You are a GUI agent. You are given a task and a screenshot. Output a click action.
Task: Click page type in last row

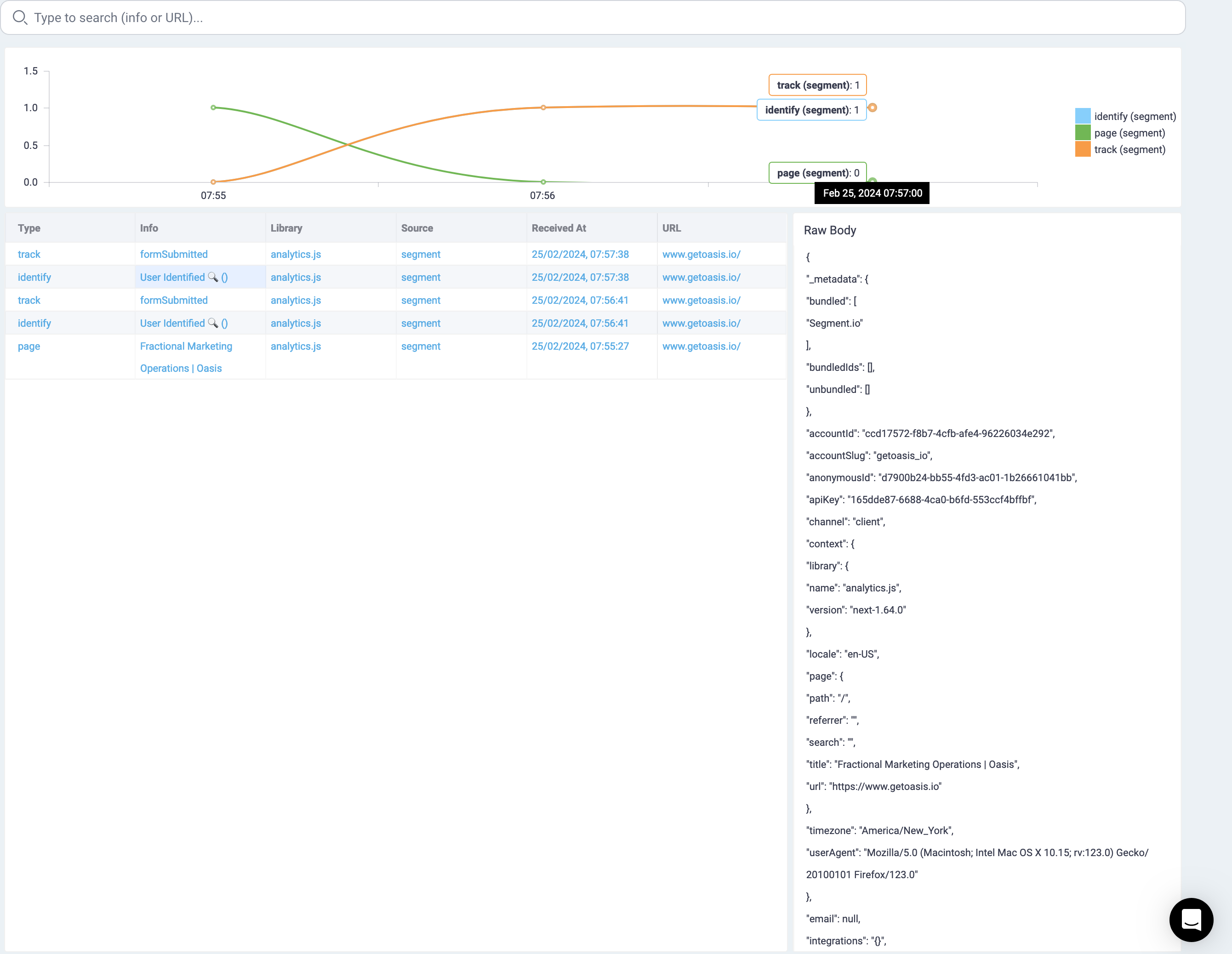coord(29,346)
